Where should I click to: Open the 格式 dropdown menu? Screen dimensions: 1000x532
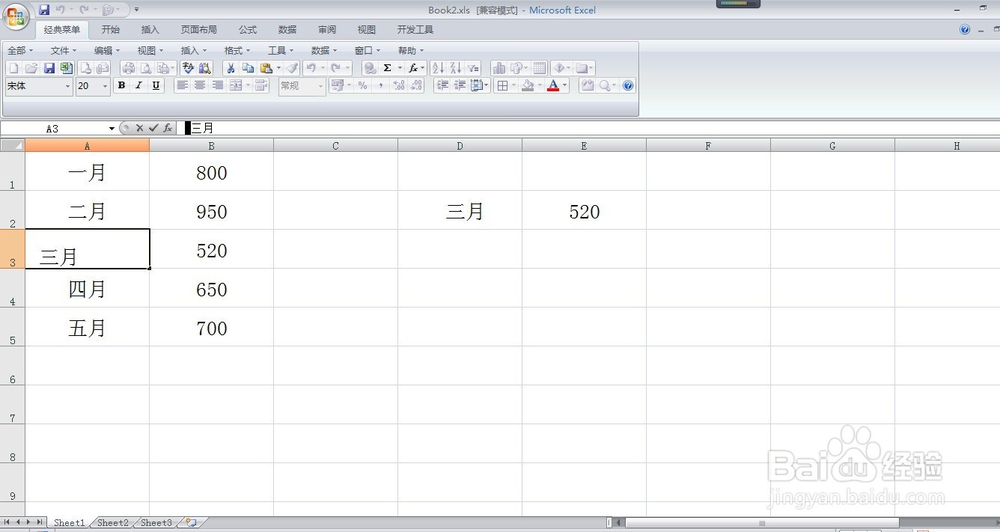click(237, 50)
